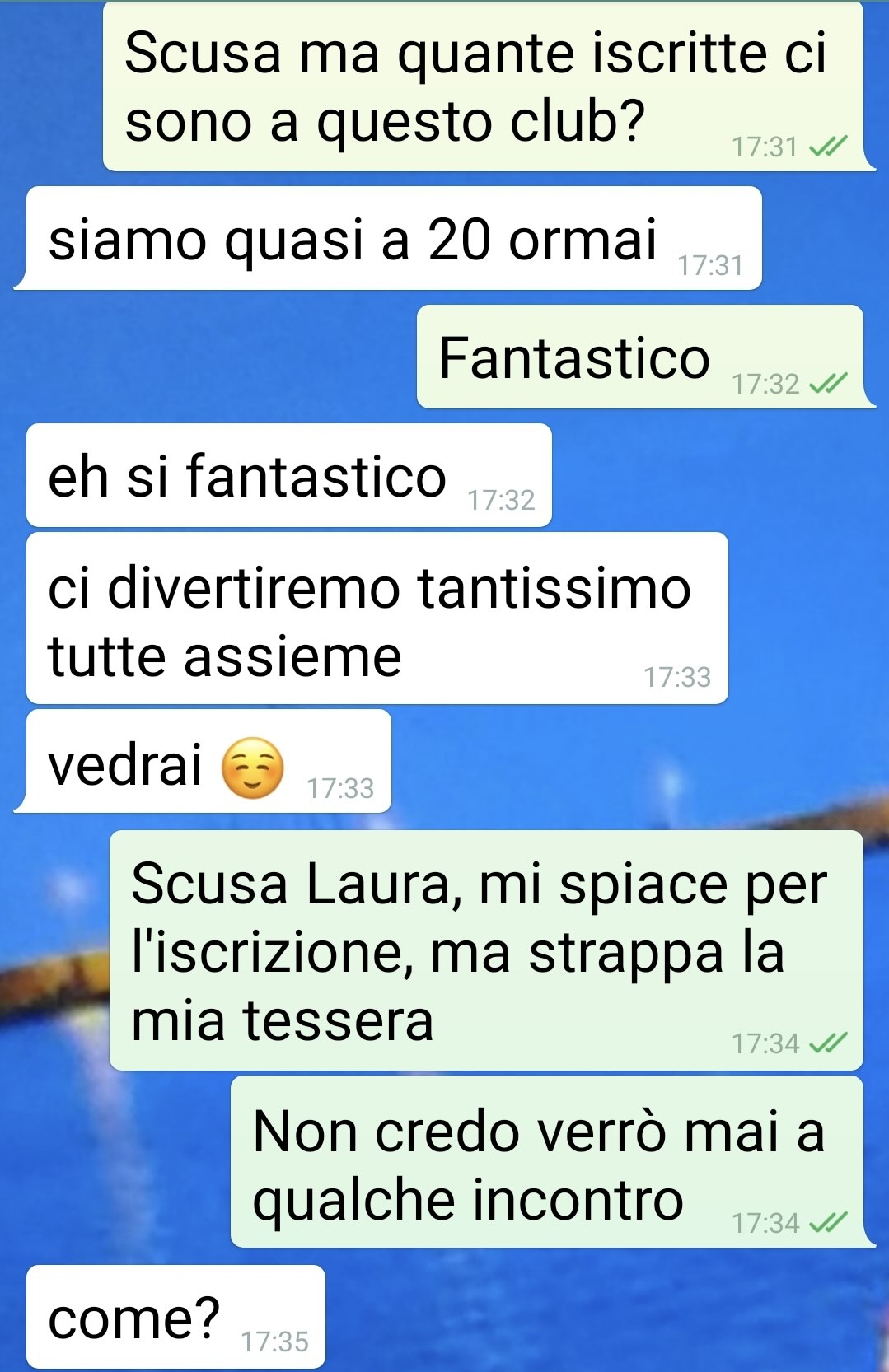Click the 17:31 timestamp on 'siamo quasi a 20' message
The width and height of the screenshot is (889, 1372).
pos(710,265)
